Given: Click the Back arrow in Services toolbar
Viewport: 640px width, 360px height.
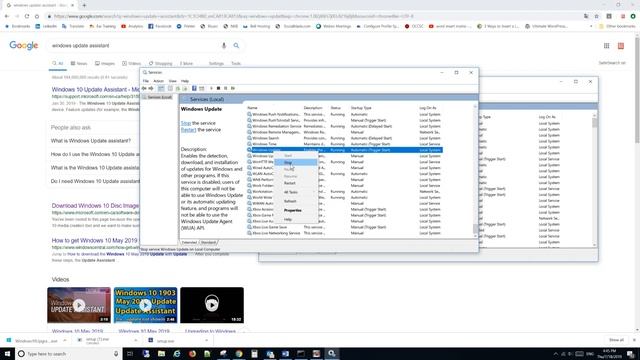Looking at the screenshot, I should pos(144,88).
